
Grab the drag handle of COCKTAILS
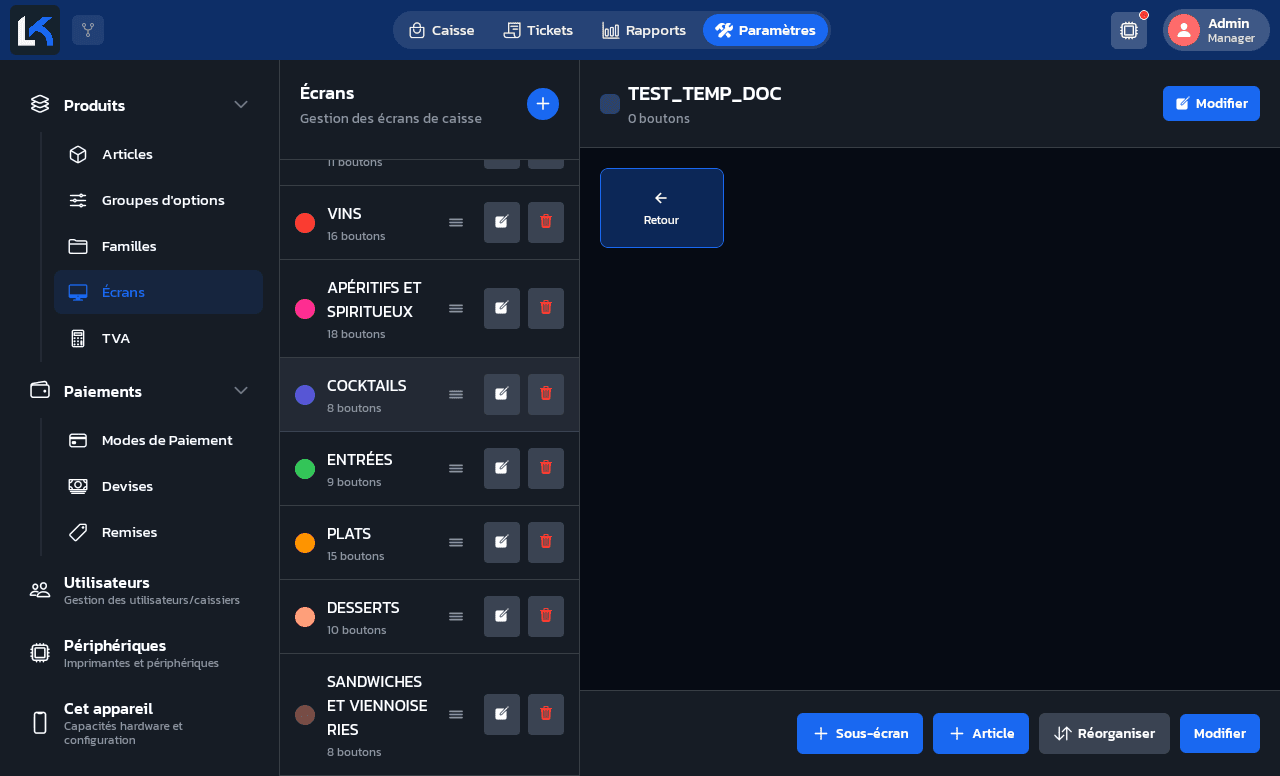(x=456, y=394)
